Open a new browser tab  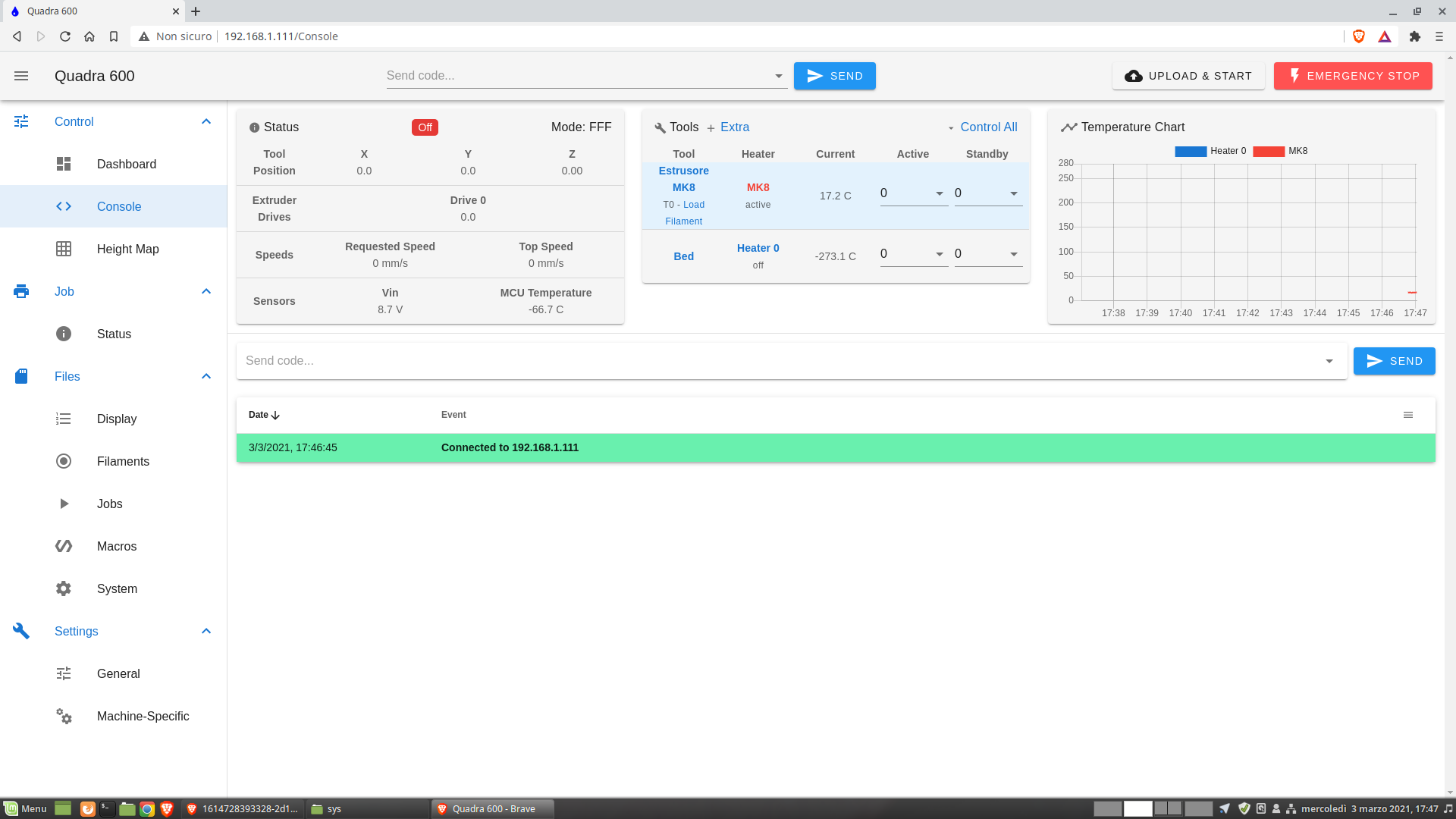196,11
